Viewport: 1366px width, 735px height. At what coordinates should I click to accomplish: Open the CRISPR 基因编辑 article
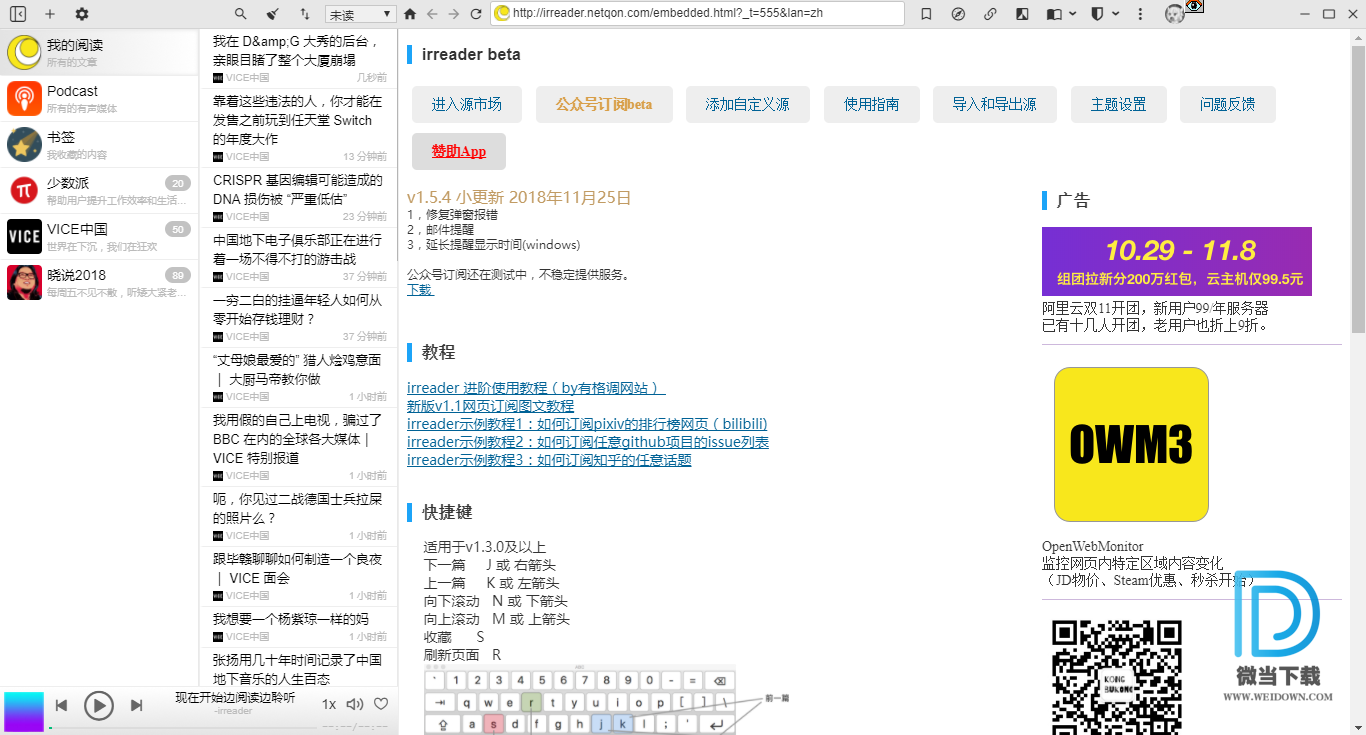coord(299,197)
